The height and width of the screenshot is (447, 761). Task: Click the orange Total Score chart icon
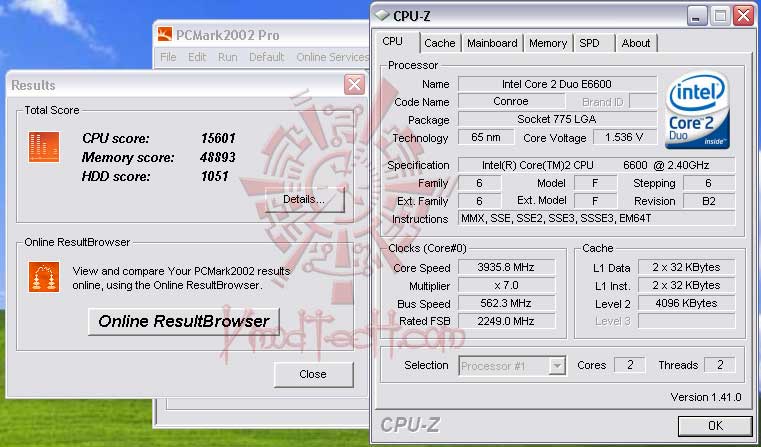(x=44, y=147)
